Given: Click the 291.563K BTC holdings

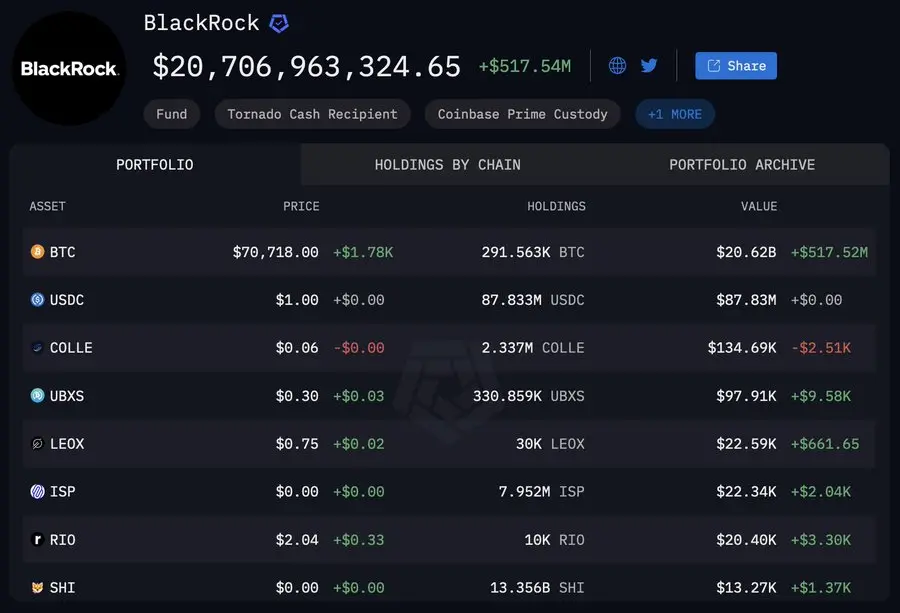Looking at the screenshot, I should 533,252.
